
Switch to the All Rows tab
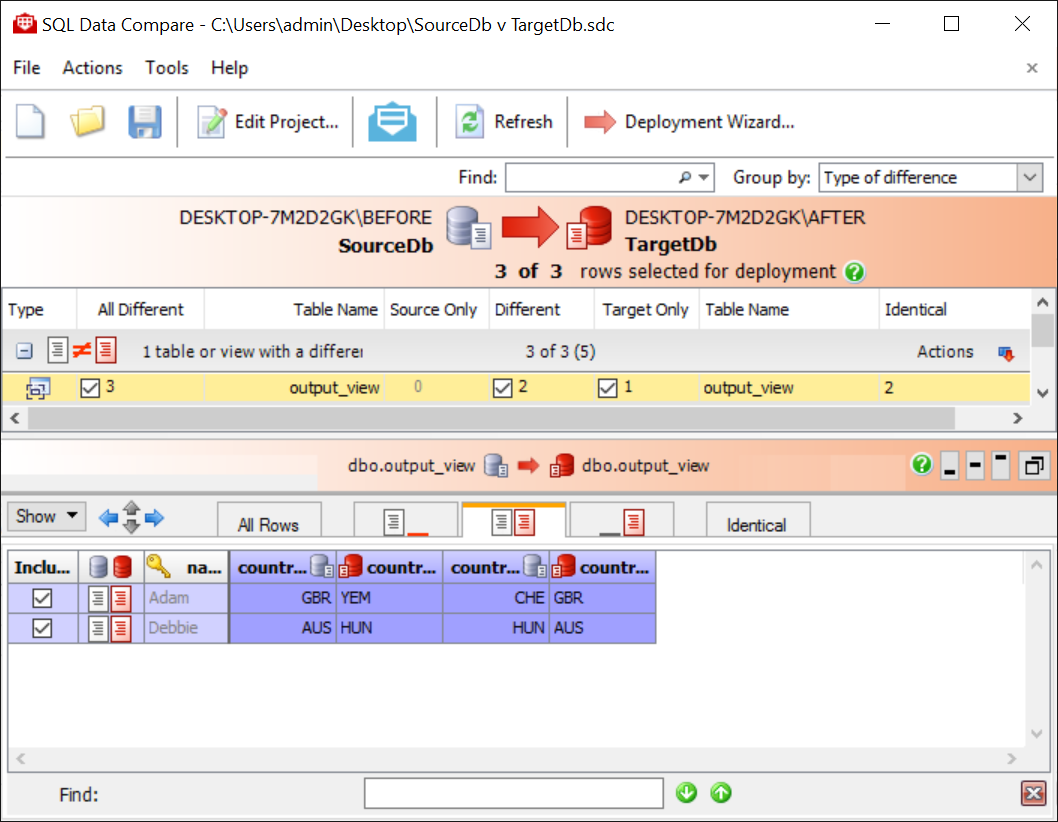pos(269,521)
